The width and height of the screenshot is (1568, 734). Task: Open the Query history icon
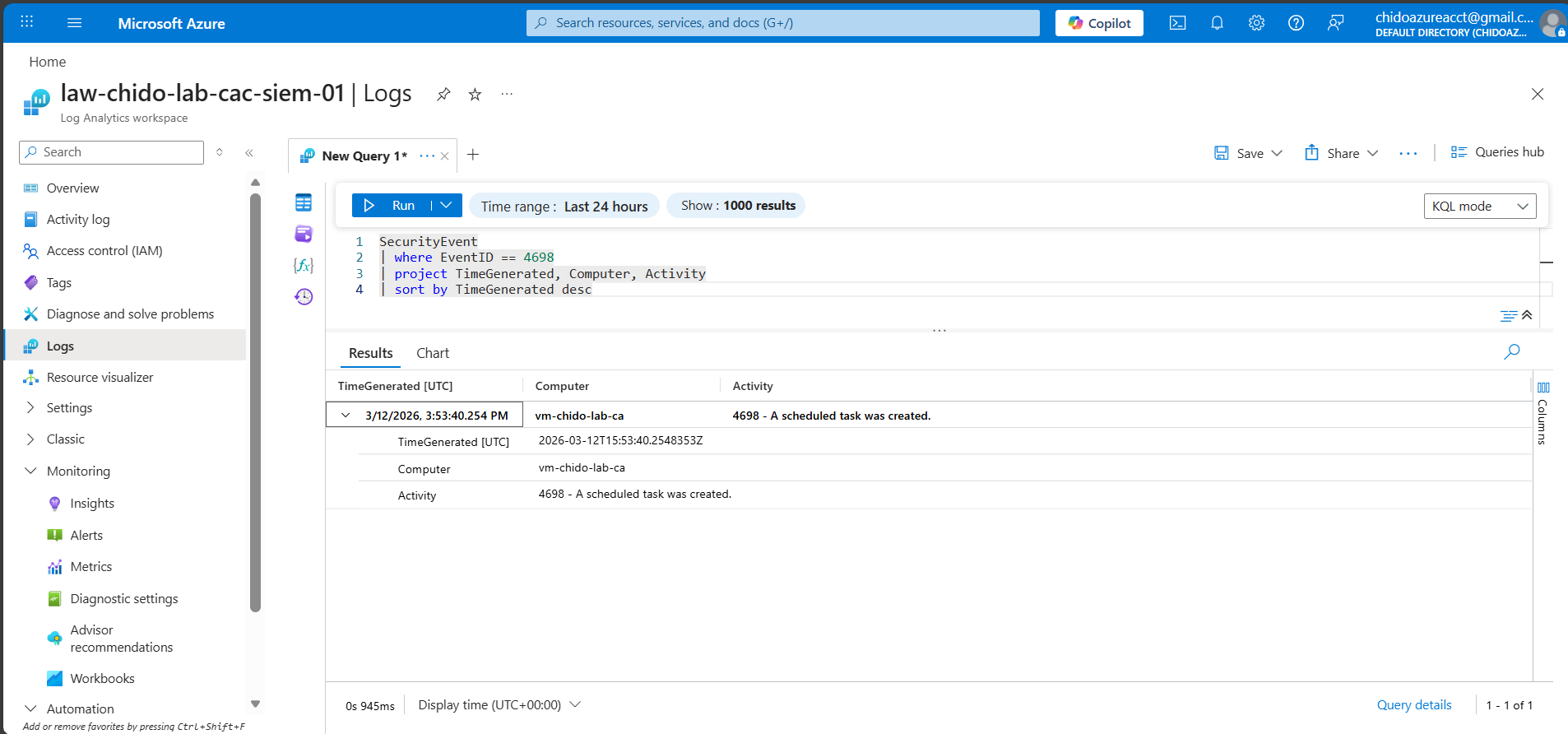pyautogui.click(x=304, y=296)
